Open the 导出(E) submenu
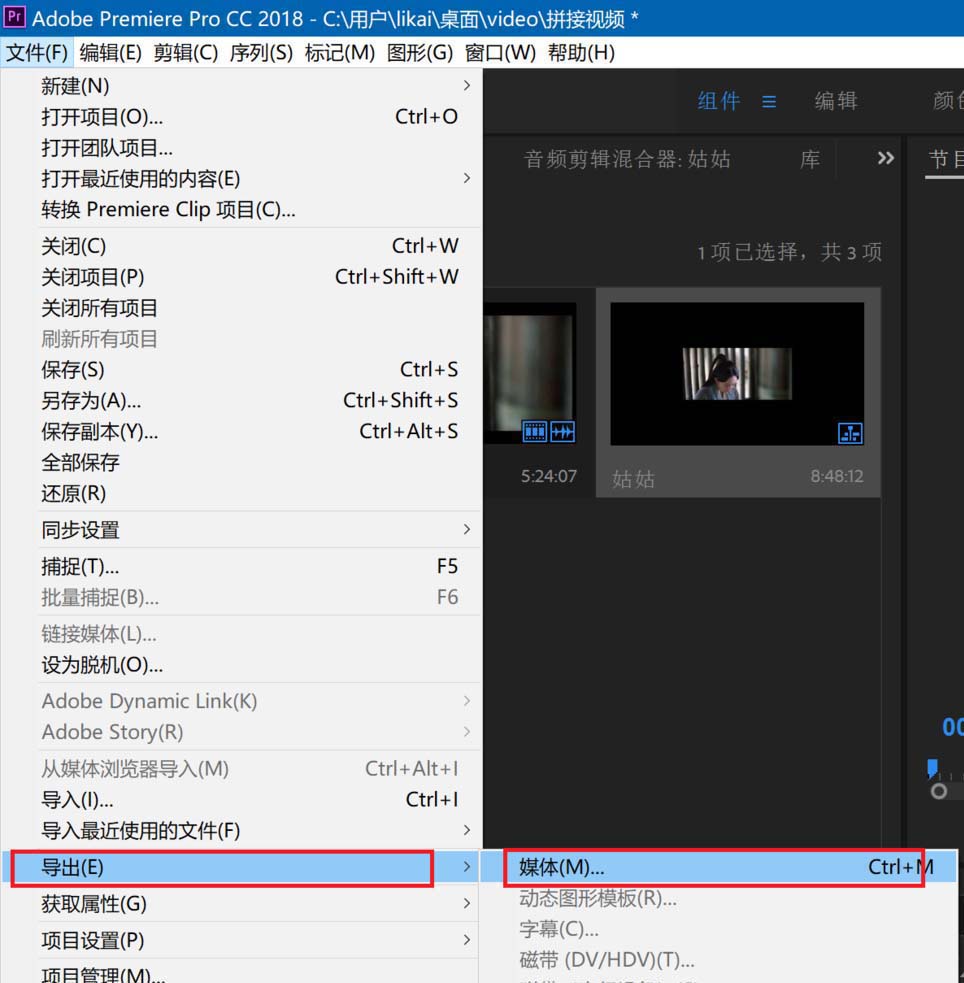This screenshot has width=964, height=983. pos(242,867)
